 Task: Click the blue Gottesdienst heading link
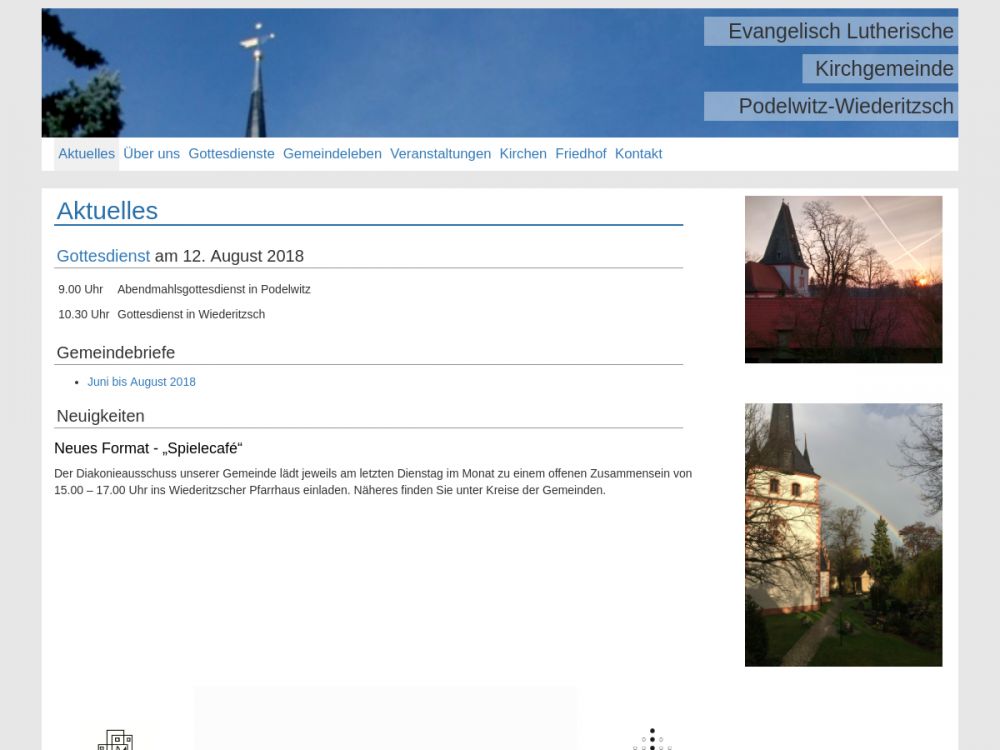coord(103,256)
